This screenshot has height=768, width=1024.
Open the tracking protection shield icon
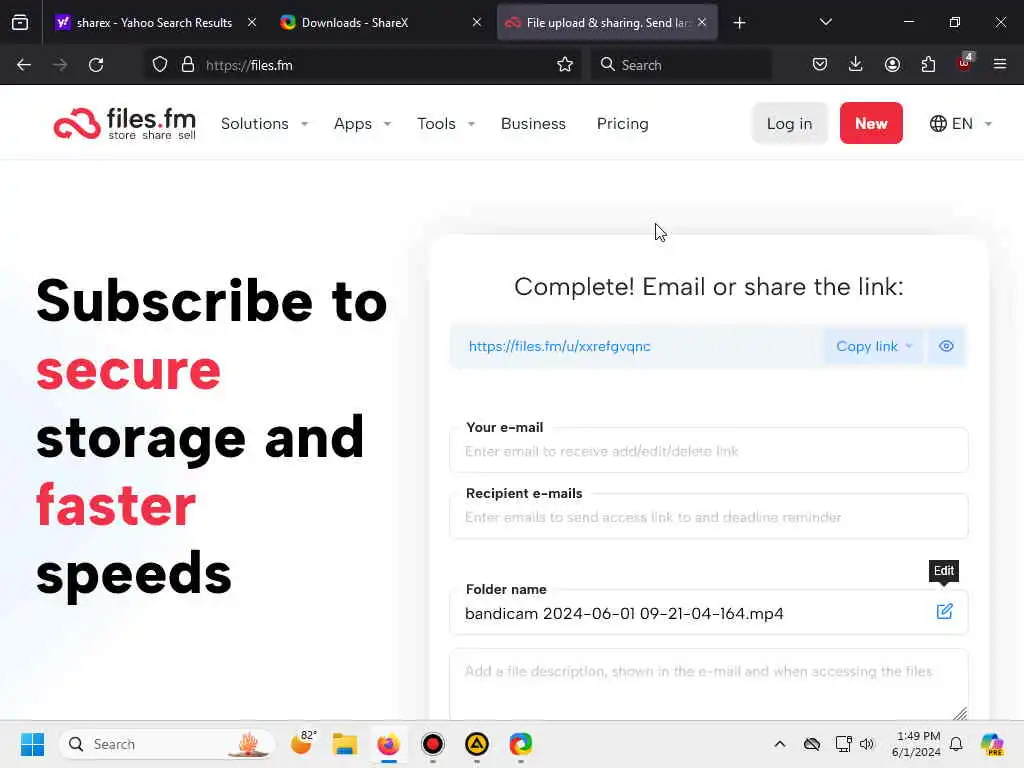pyautogui.click(x=160, y=65)
